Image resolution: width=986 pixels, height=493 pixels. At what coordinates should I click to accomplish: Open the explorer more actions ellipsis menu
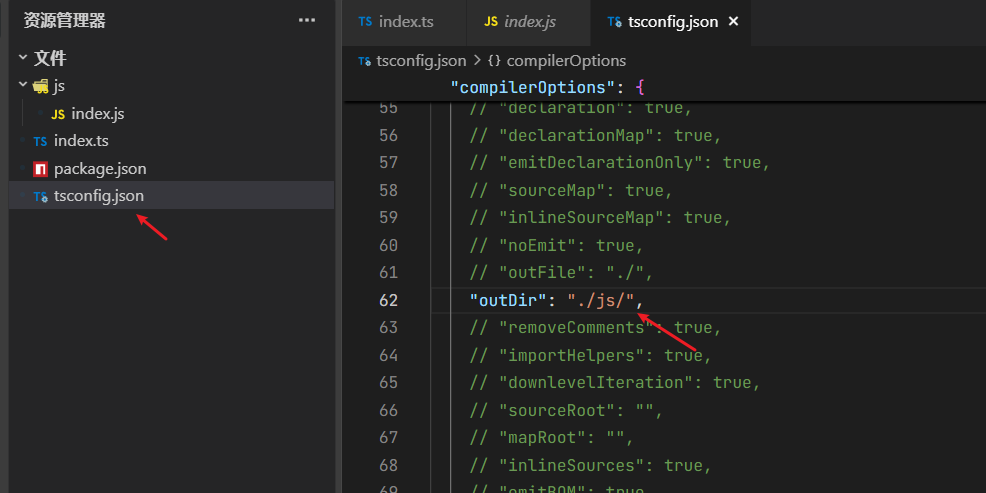306,21
